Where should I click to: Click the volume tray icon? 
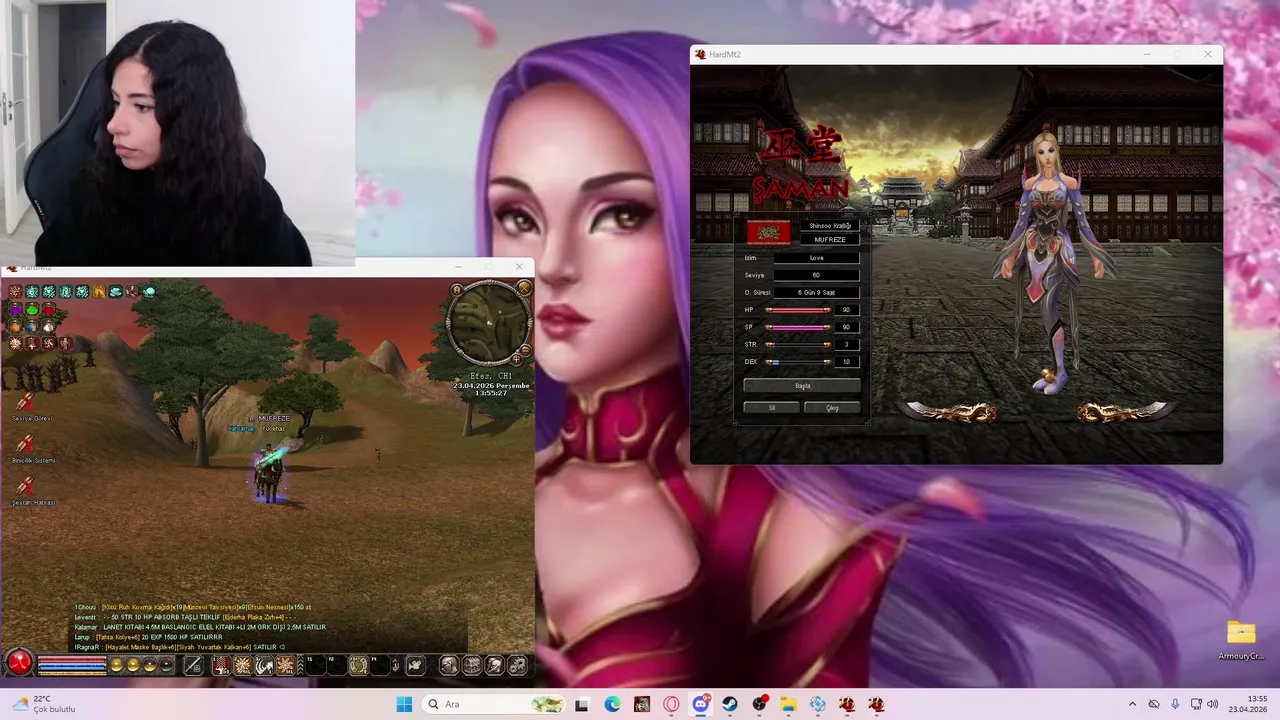[x=1212, y=705]
